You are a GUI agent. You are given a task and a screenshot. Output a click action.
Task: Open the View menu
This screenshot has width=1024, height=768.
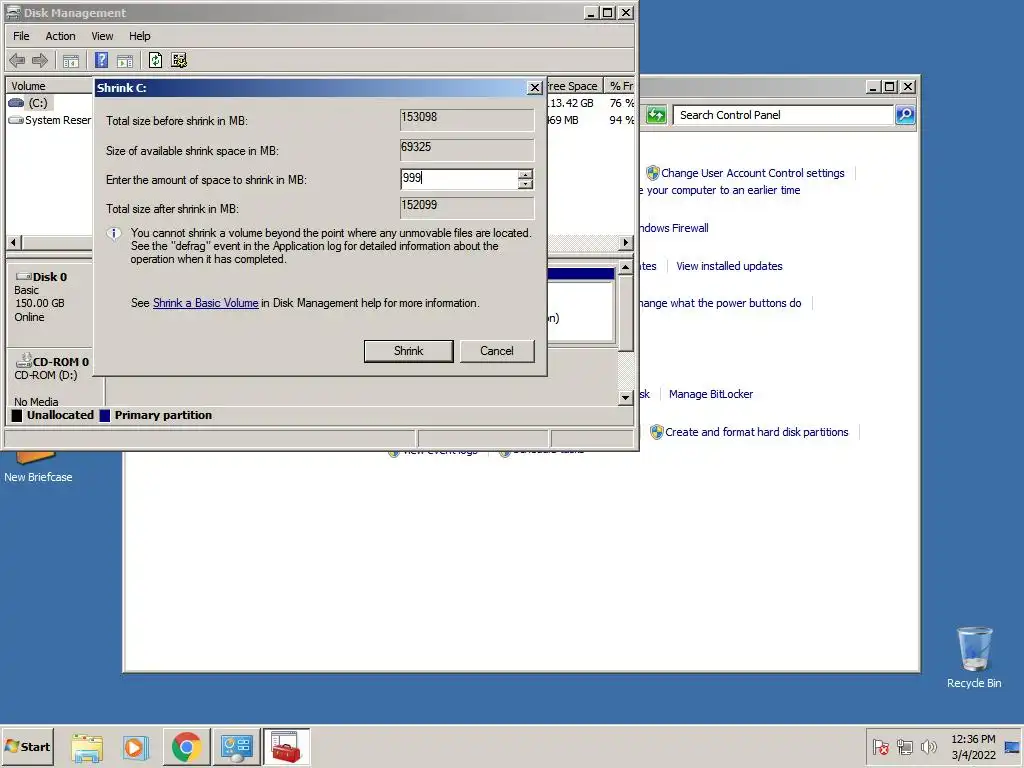pyautogui.click(x=102, y=36)
